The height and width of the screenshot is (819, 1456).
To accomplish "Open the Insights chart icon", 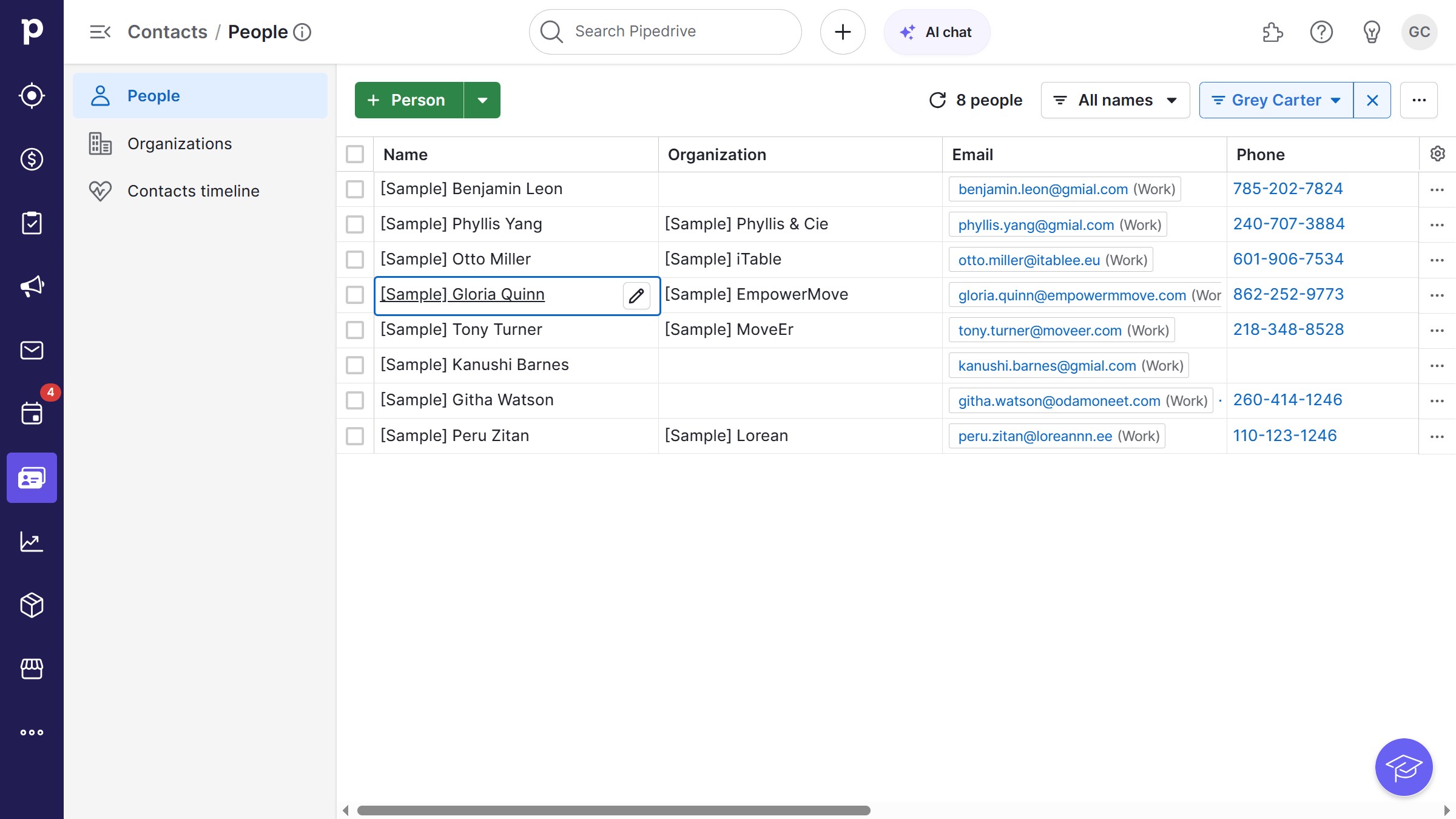I will pos(32,541).
